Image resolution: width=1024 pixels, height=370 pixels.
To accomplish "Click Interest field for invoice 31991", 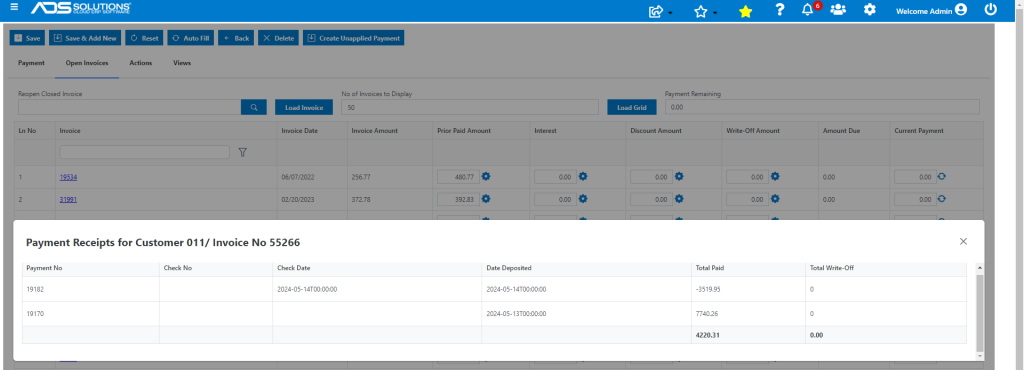I will pyautogui.click(x=555, y=200).
